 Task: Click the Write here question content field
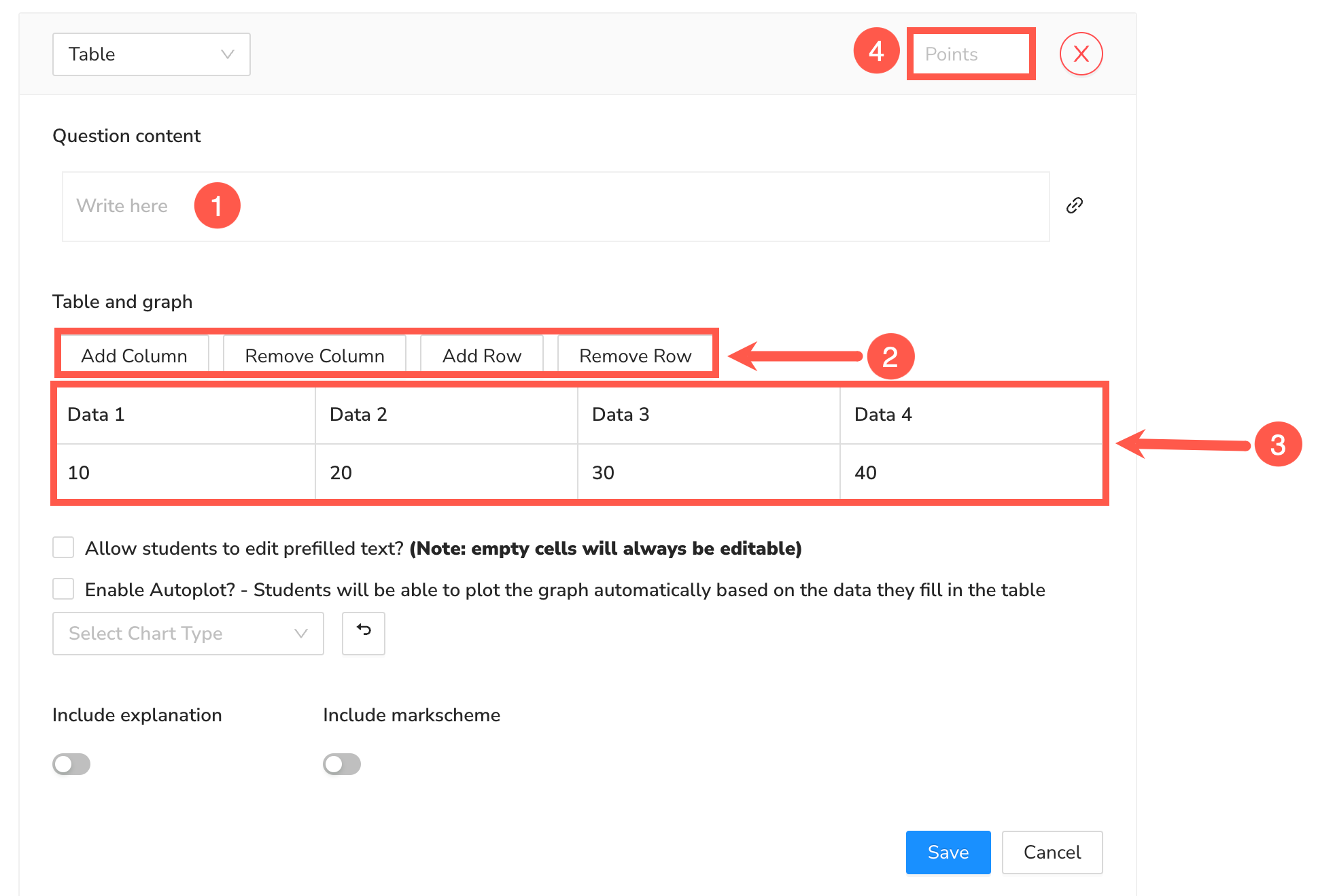tap(544, 206)
